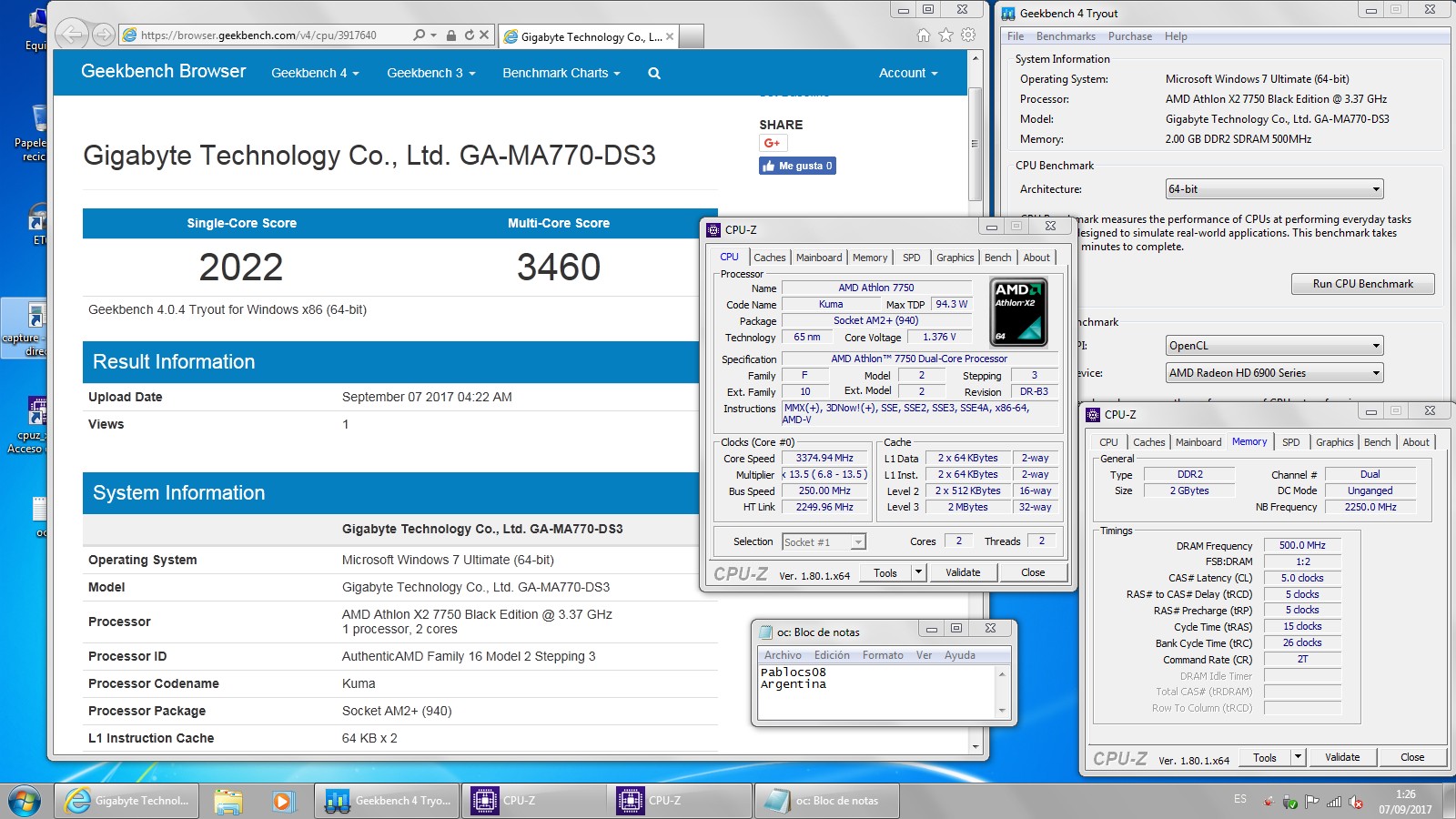This screenshot has height=819, width=1456.
Task: Click the Internet Explorer taskbar button
Action: (x=128, y=801)
